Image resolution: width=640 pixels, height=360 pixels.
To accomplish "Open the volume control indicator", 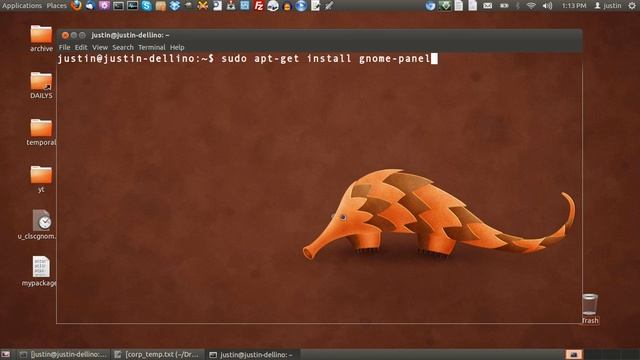I will point(547,6).
